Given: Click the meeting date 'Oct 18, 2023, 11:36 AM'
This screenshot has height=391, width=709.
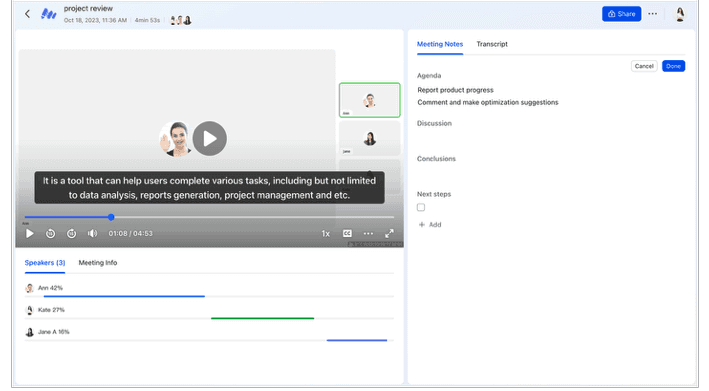Looking at the screenshot, I should [95, 20].
